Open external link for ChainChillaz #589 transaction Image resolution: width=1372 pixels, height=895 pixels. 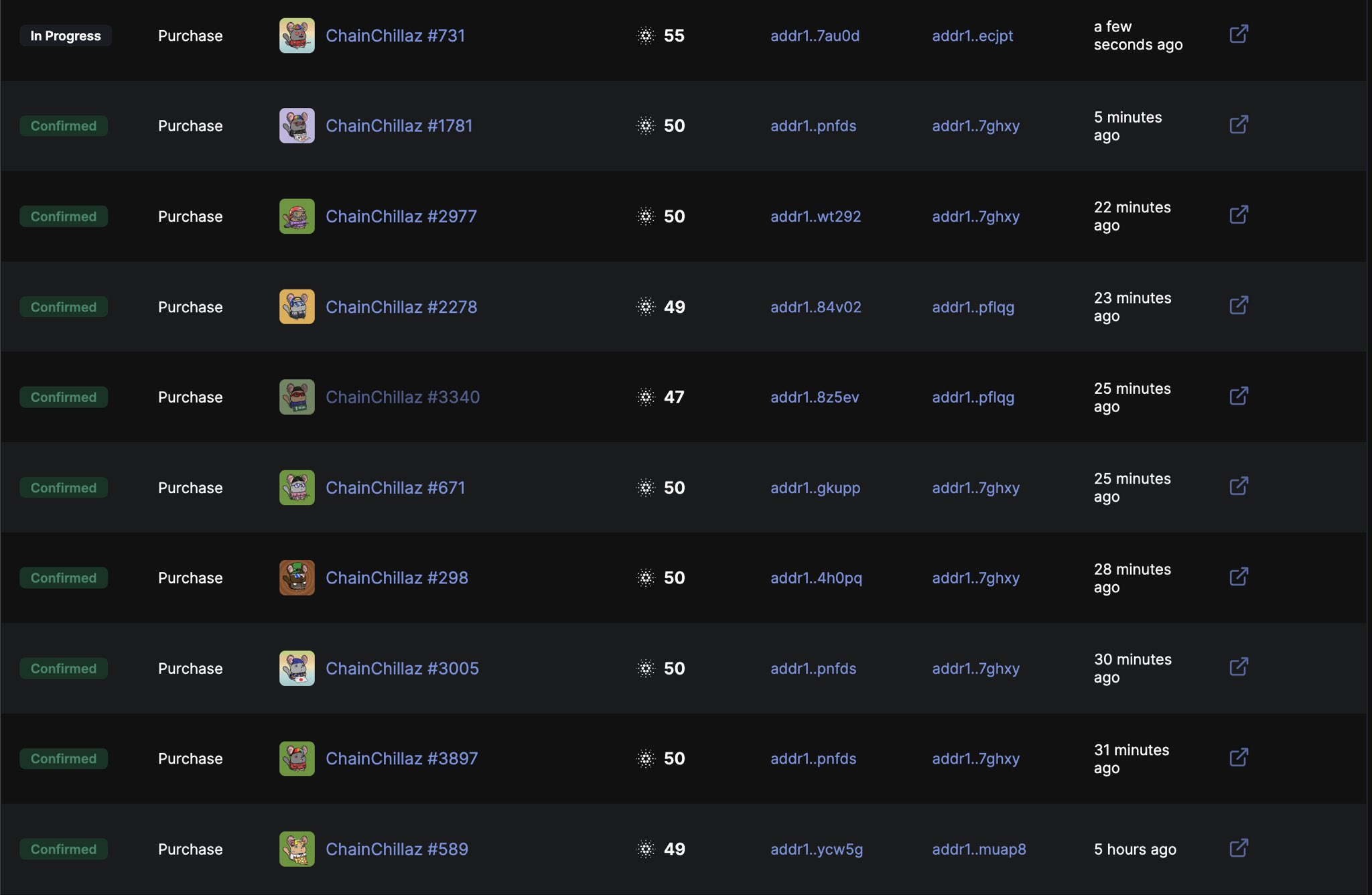point(1239,848)
